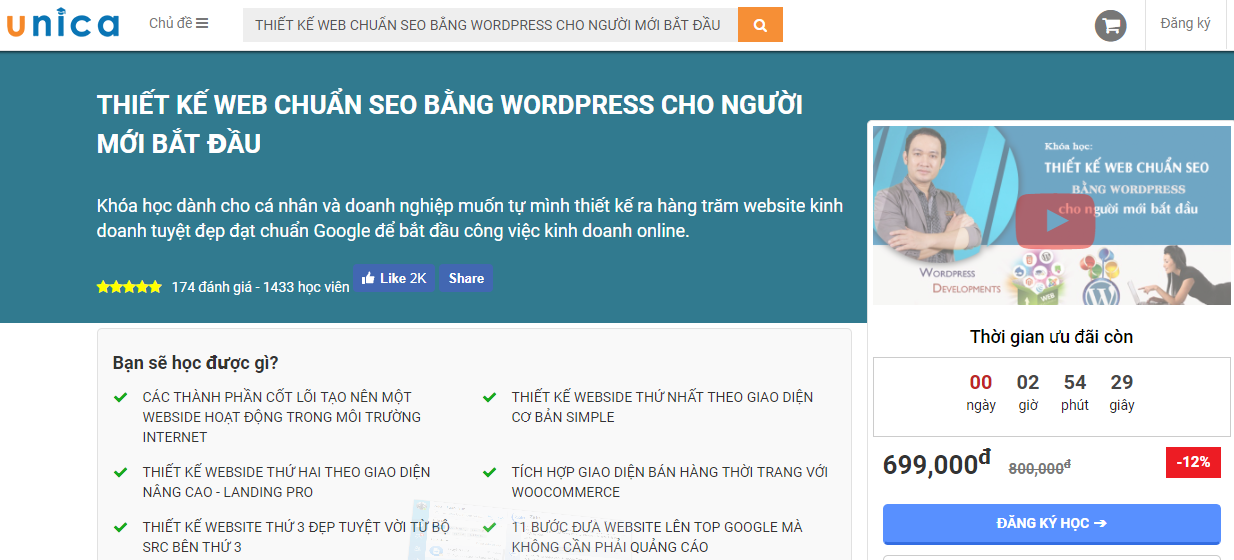Click the Thời gian ưu đãi còn heading
This screenshot has height=560, width=1234.
tap(1051, 337)
